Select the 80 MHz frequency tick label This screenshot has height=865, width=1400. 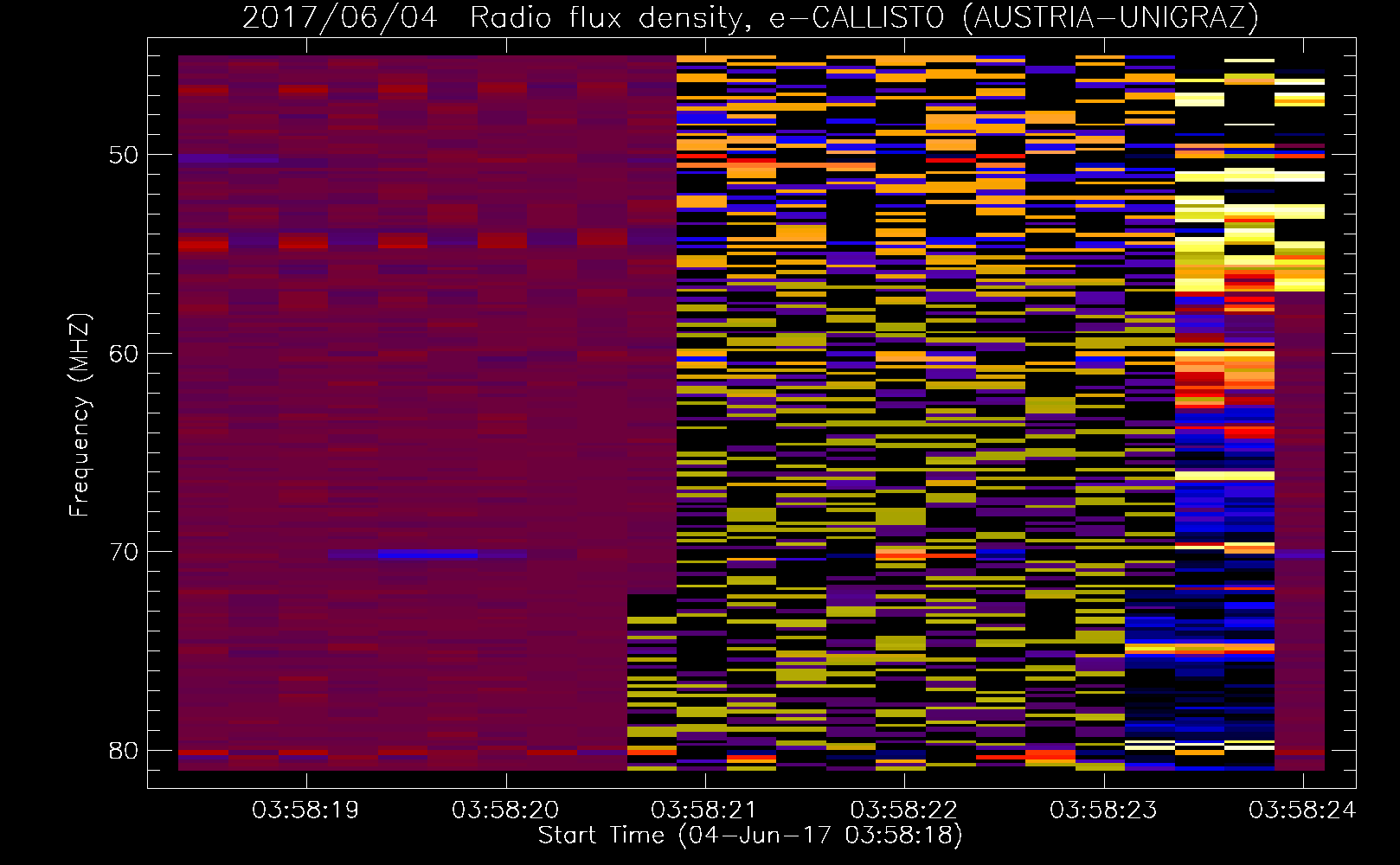(124, 750)
